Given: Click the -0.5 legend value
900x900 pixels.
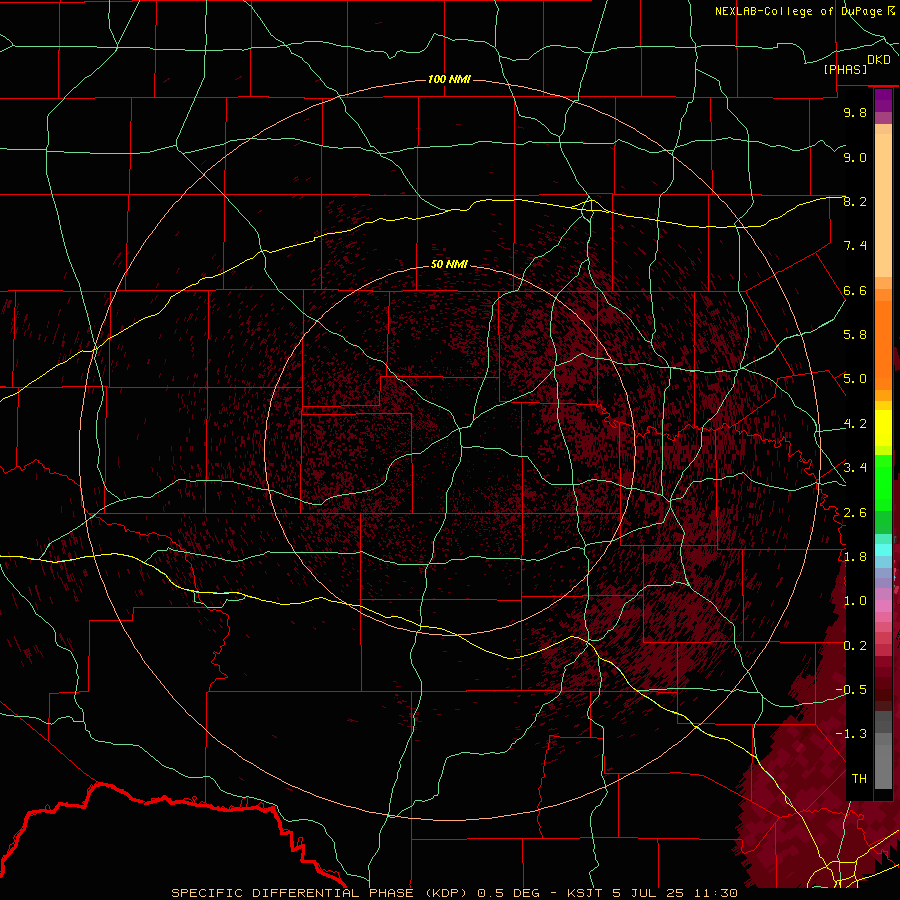Looking at the screenshot, I should [x=851, y=690].
